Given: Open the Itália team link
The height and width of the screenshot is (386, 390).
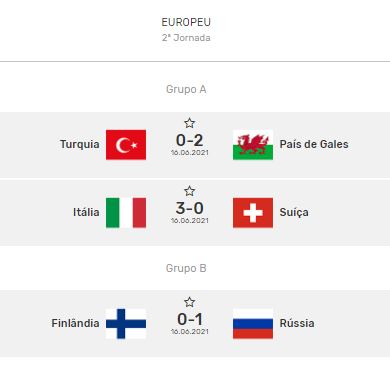Looking at the screenshot, I should click(x=86, y=212).
